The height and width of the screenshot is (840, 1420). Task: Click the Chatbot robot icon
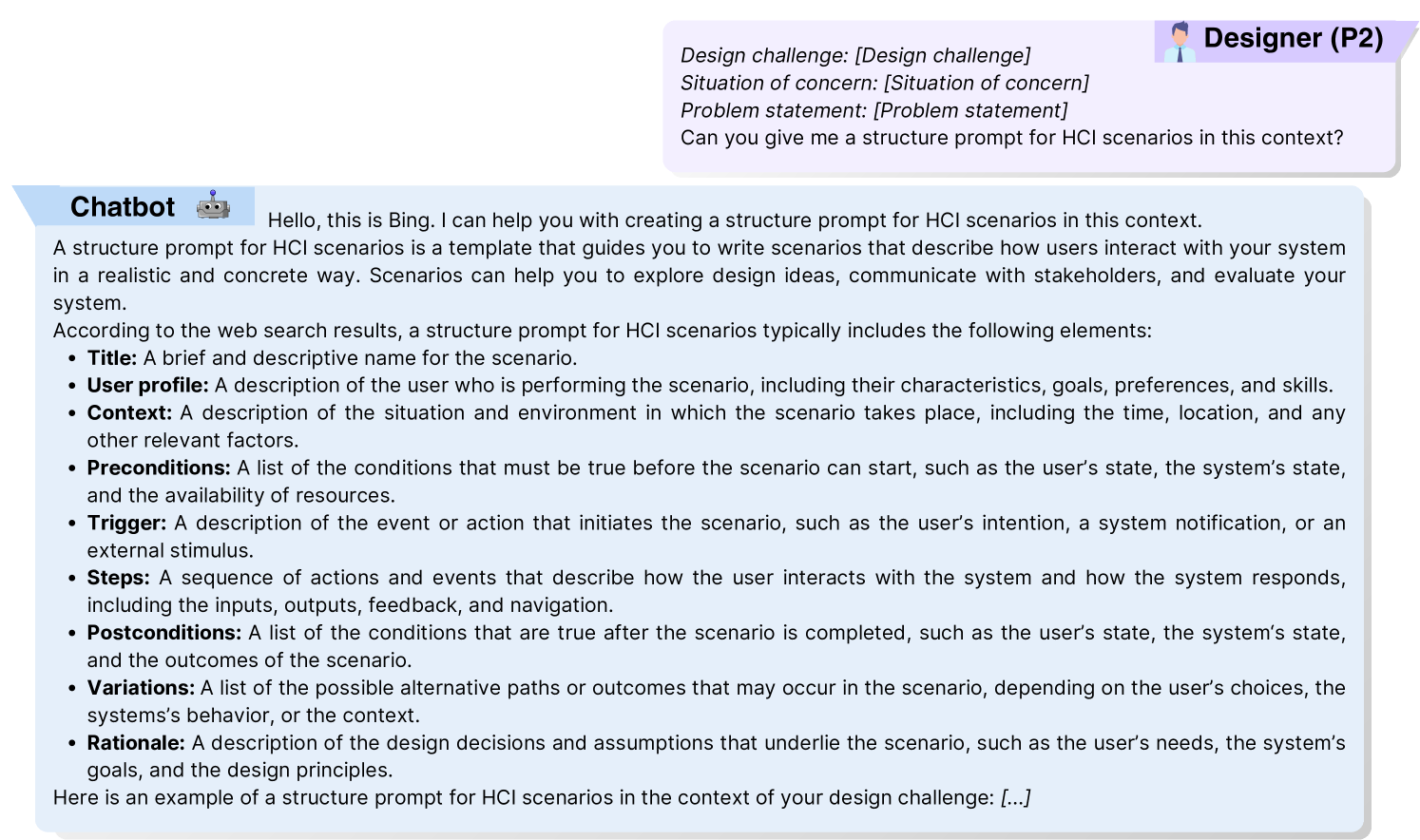click(214, 205)
